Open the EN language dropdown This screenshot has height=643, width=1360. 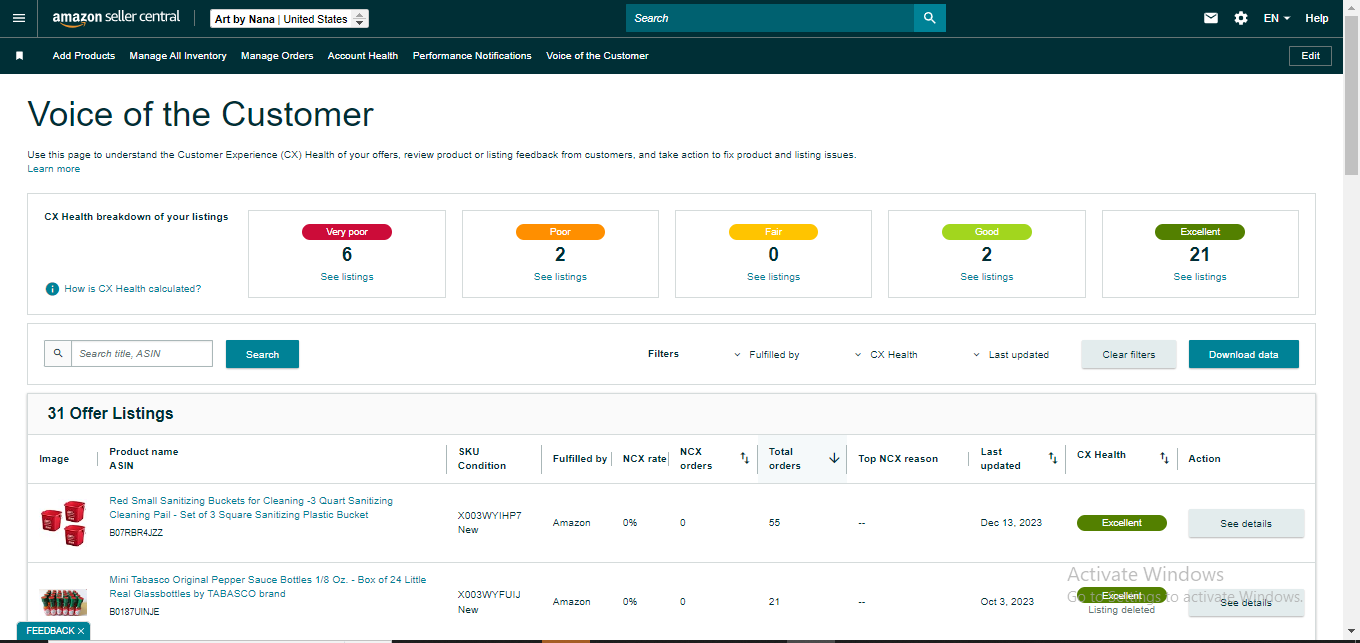(1277, 18)
